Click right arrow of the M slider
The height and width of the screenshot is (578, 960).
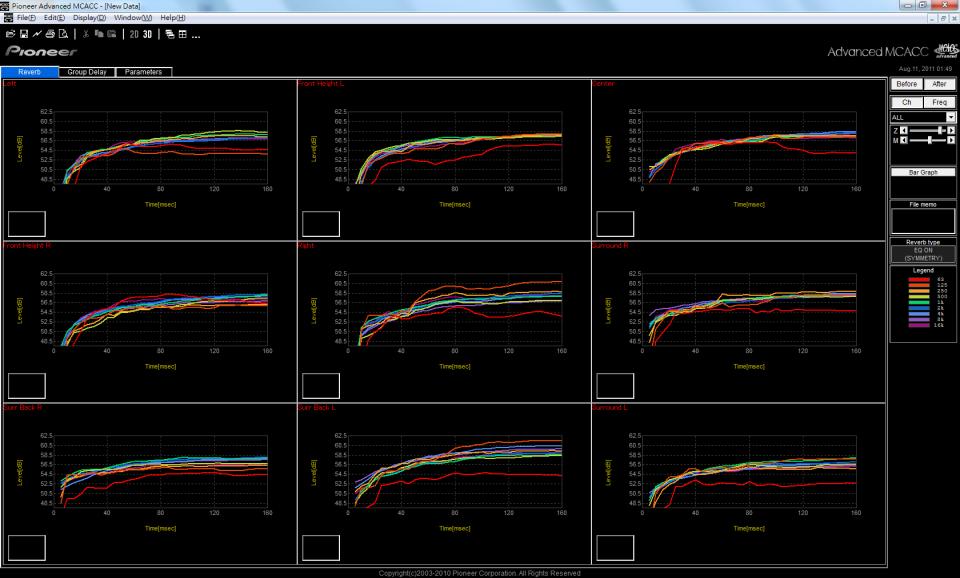point(951,140)
